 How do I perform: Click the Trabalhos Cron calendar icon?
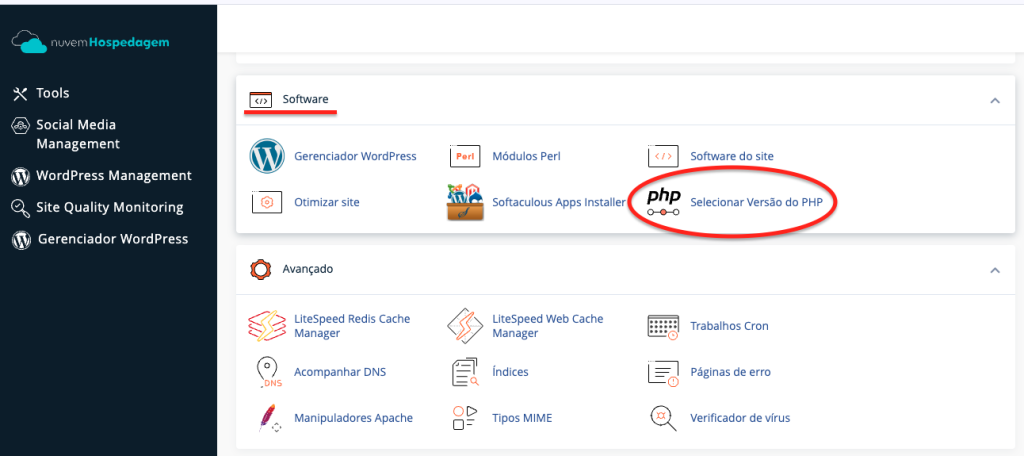point(664,326)
